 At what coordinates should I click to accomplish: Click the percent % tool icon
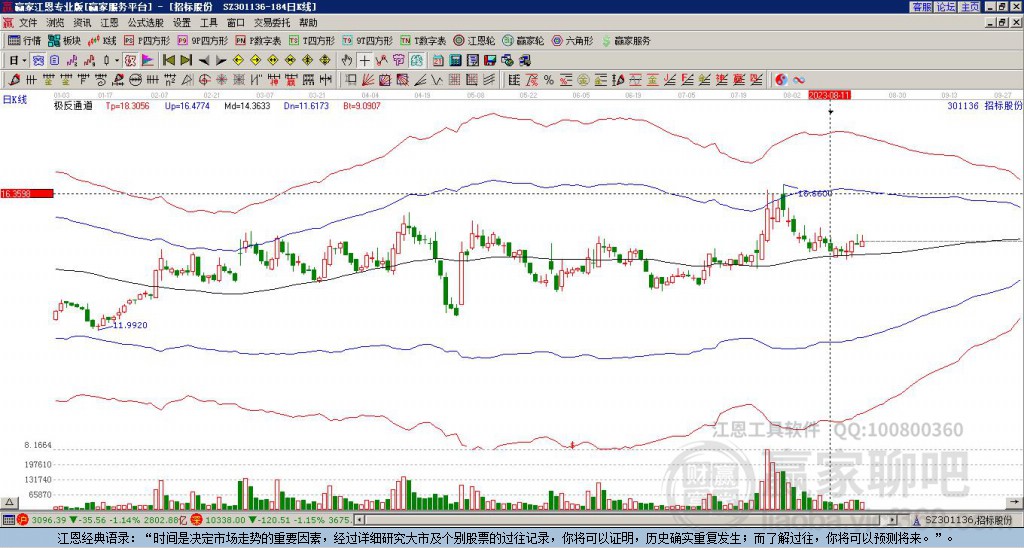(x=549, y=80)
